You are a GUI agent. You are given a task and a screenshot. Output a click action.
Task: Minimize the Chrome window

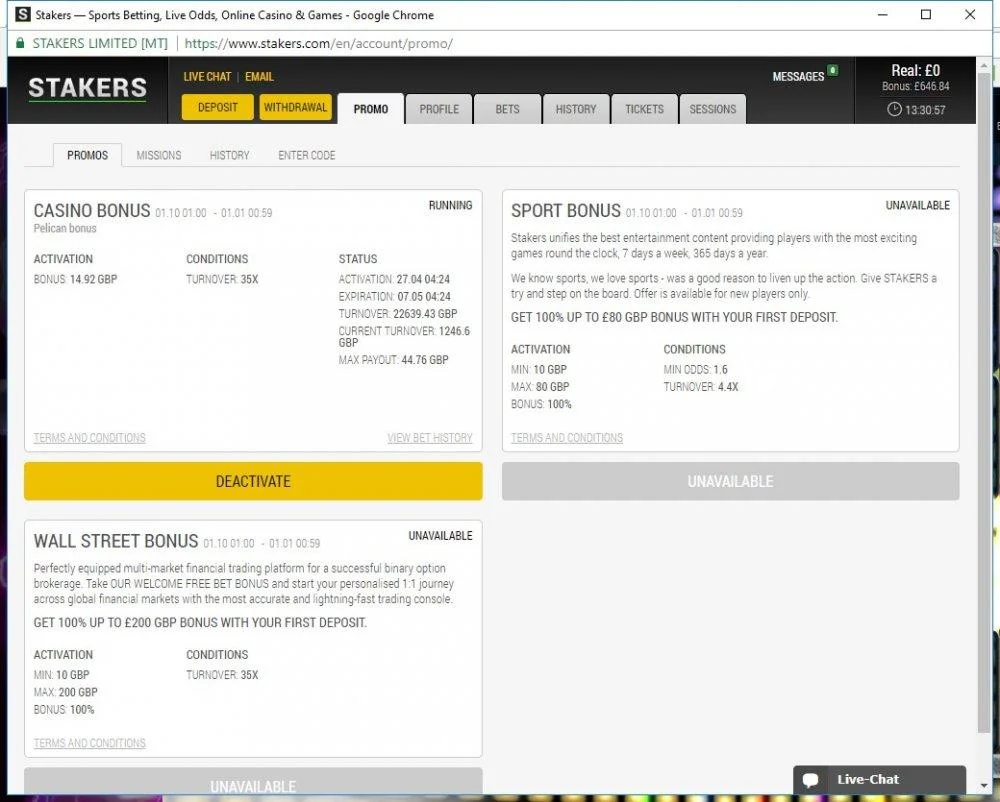click(x=883, y=14)
